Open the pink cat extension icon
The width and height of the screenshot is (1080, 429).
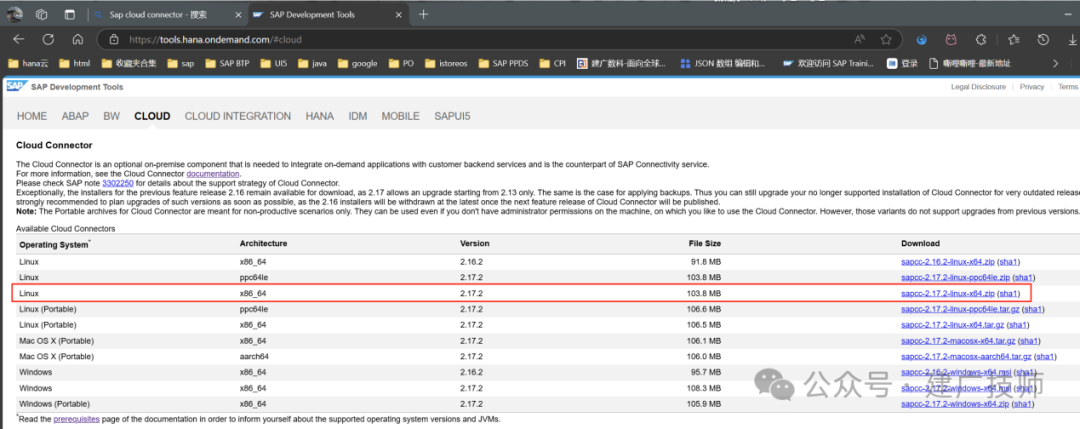click(951, 39)
